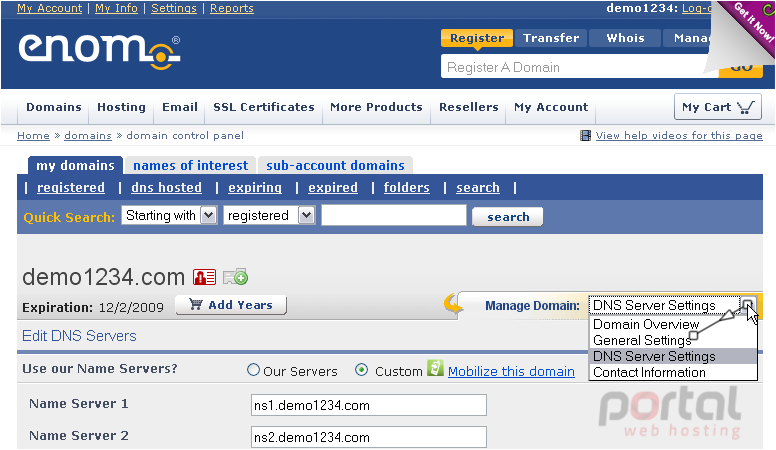This screenshot has width=776, height=450.
Task: Click the My Account link in top bar
Action: (x=49, y=8)
